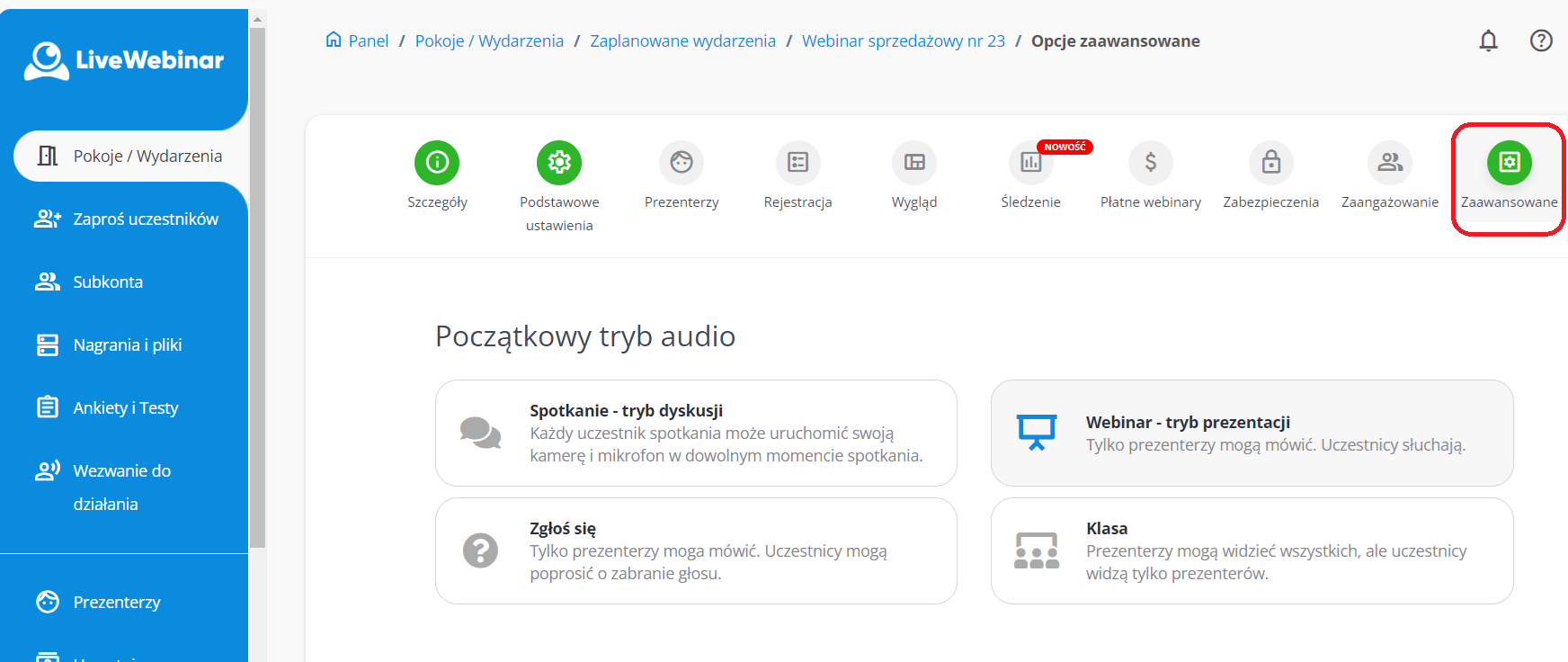Viewport: 1568px width, 662px height.
Task: Follow the Zaplanowane wydarzenia breadcrumb link
Action: (x=682, y=41)
